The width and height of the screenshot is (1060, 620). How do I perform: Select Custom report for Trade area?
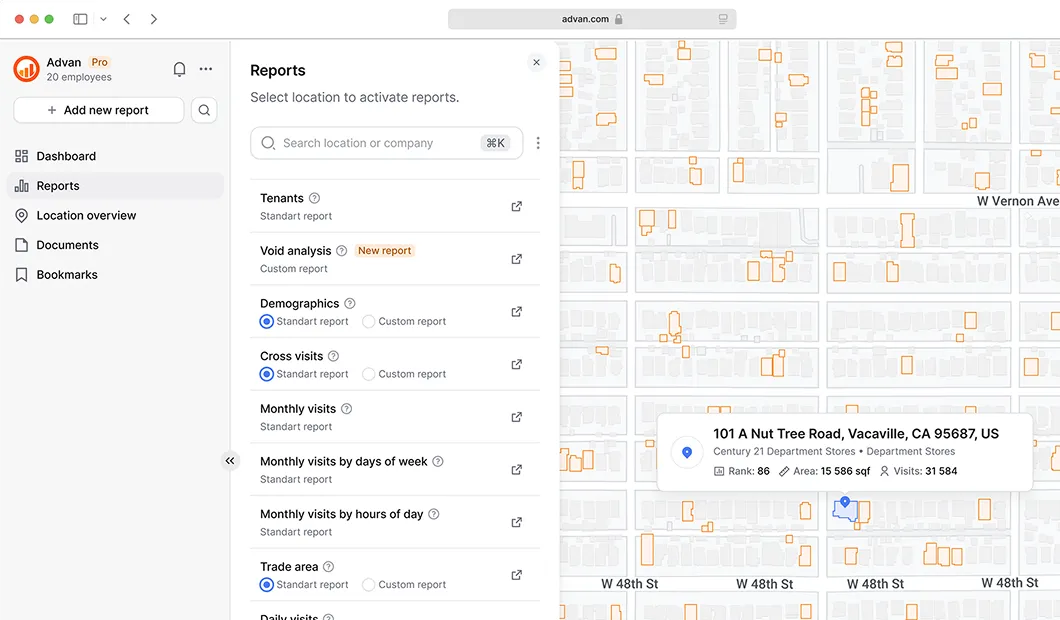[x=368, y=584]
